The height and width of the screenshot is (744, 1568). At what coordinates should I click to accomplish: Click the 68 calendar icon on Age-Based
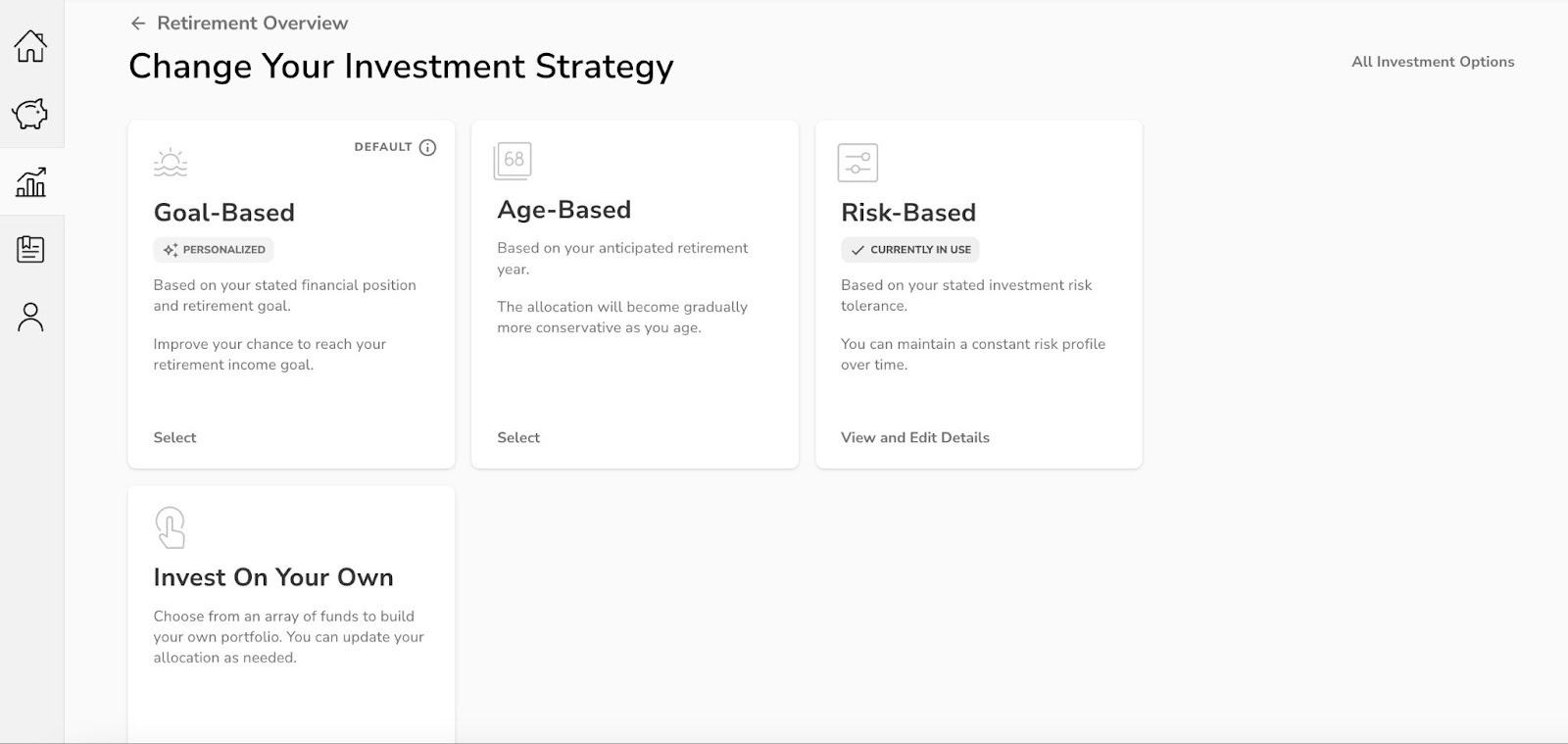coord(513,161)
